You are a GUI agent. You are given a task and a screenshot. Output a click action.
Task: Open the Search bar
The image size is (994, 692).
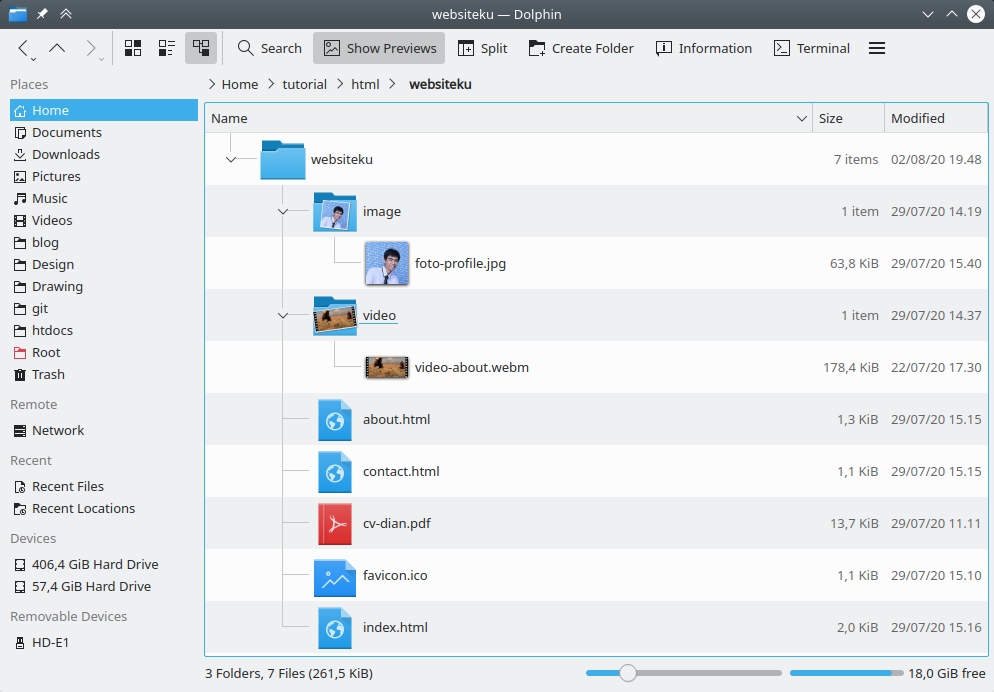tap(268, 47)
